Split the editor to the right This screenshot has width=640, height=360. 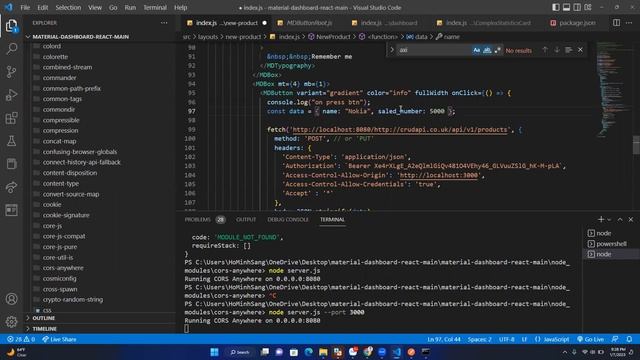coord(616,23)
